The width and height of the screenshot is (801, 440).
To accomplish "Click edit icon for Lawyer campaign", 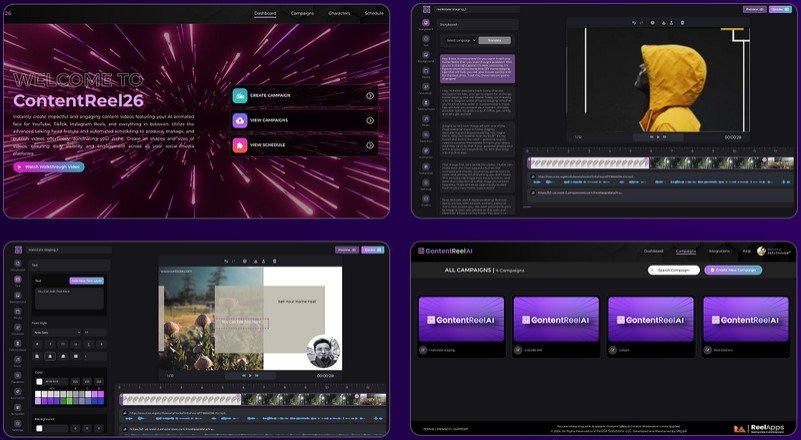I will 612,350.
